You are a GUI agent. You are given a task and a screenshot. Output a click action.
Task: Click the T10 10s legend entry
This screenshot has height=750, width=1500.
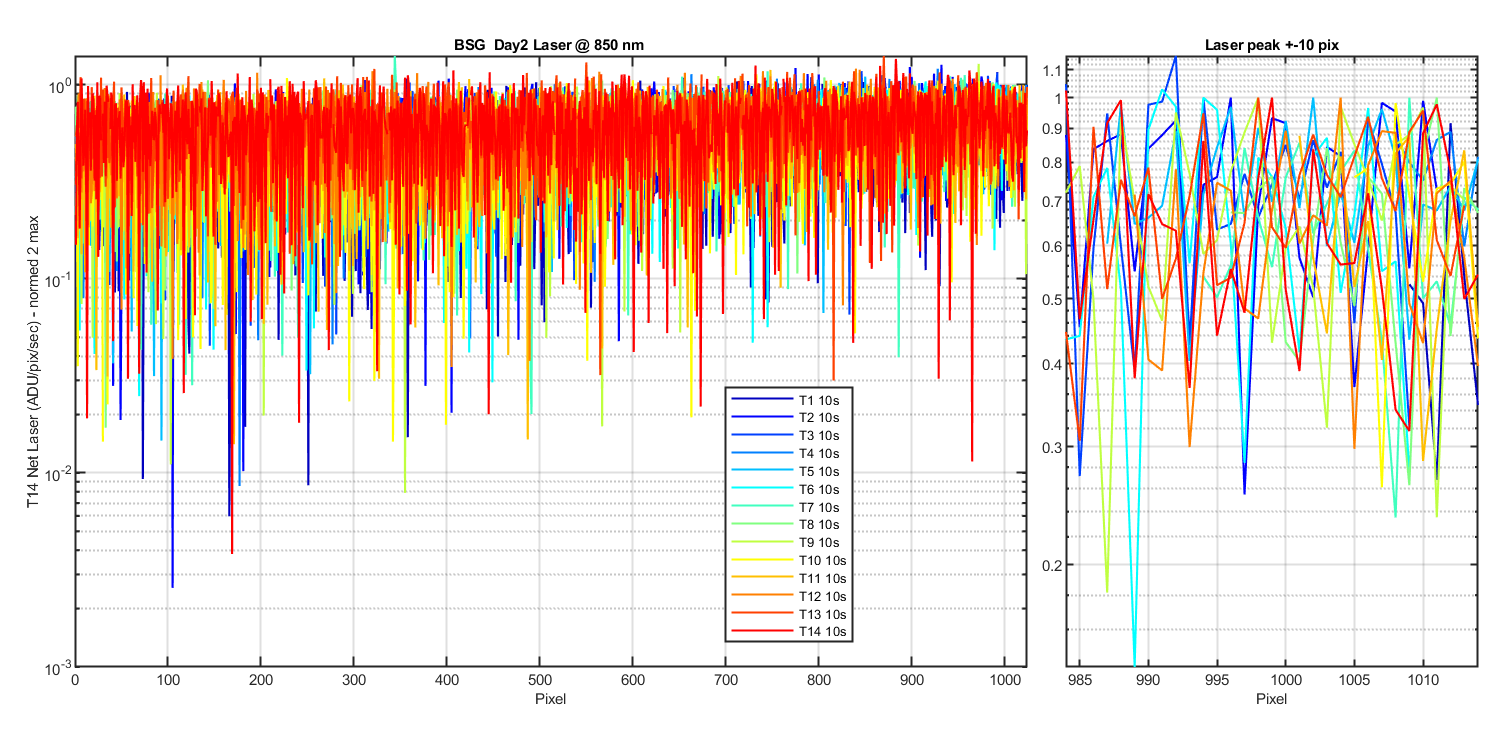788,560
